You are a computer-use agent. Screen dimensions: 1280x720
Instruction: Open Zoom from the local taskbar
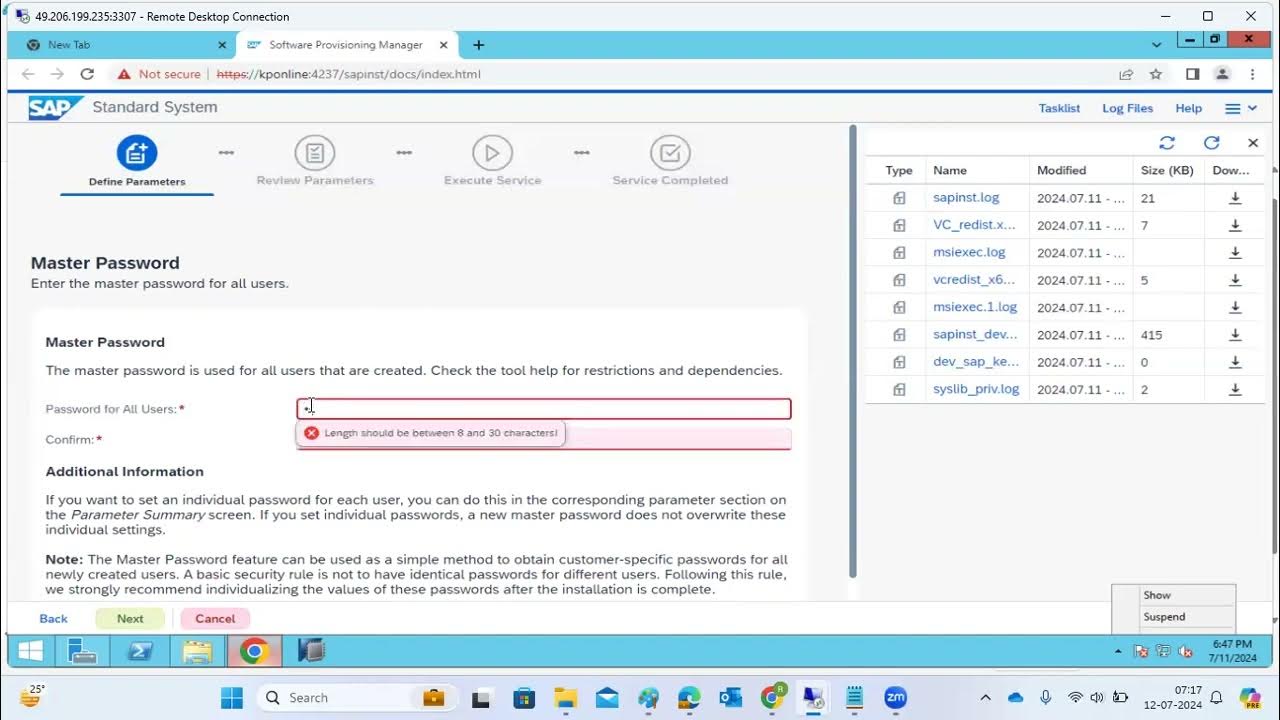point(895,697)
